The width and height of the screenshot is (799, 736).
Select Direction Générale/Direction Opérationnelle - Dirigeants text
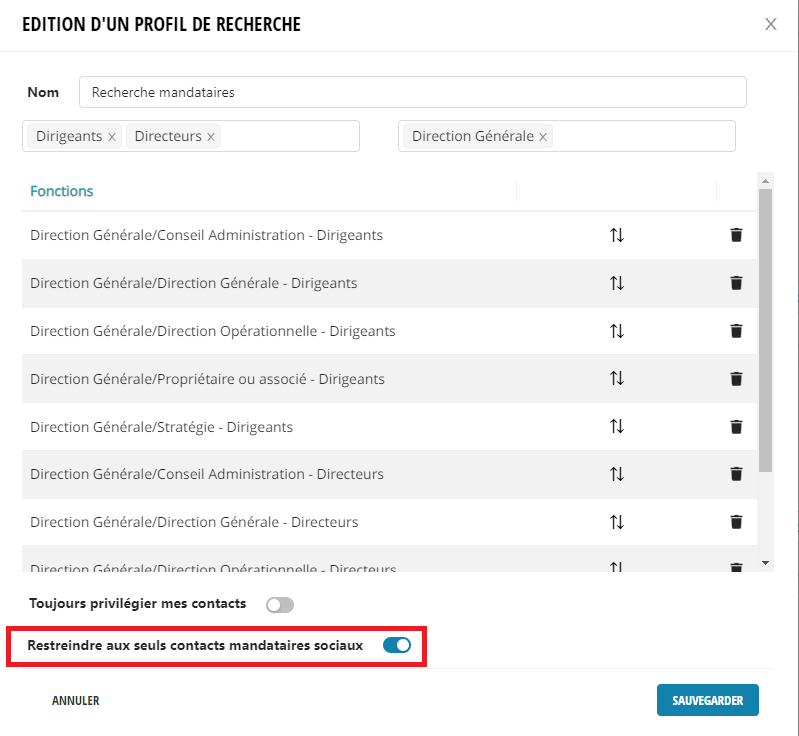(x=212, y=331)
